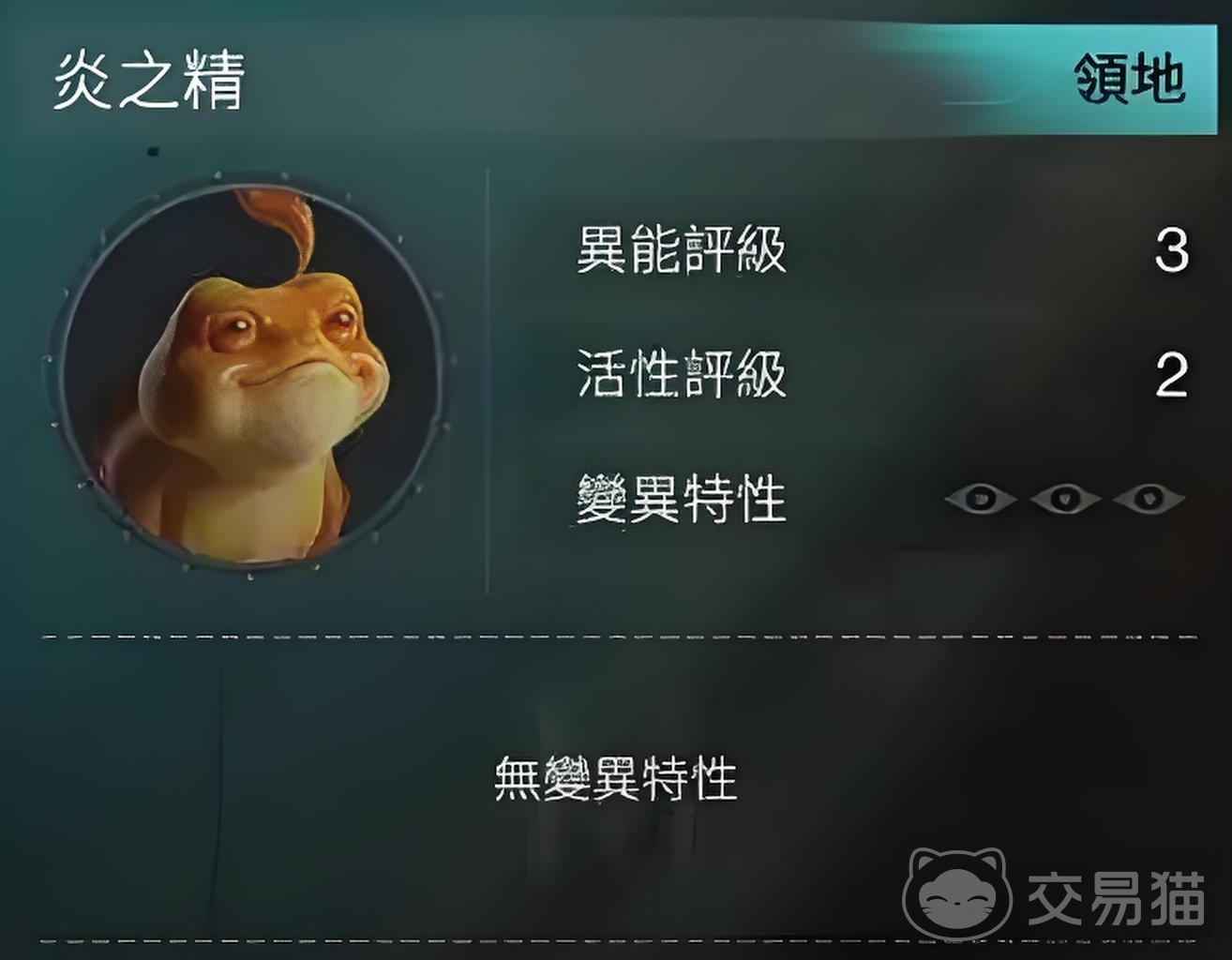Click the 交易猫 cat logo icon
This screenshot has width=1232, height=960.
coord(957,893)
